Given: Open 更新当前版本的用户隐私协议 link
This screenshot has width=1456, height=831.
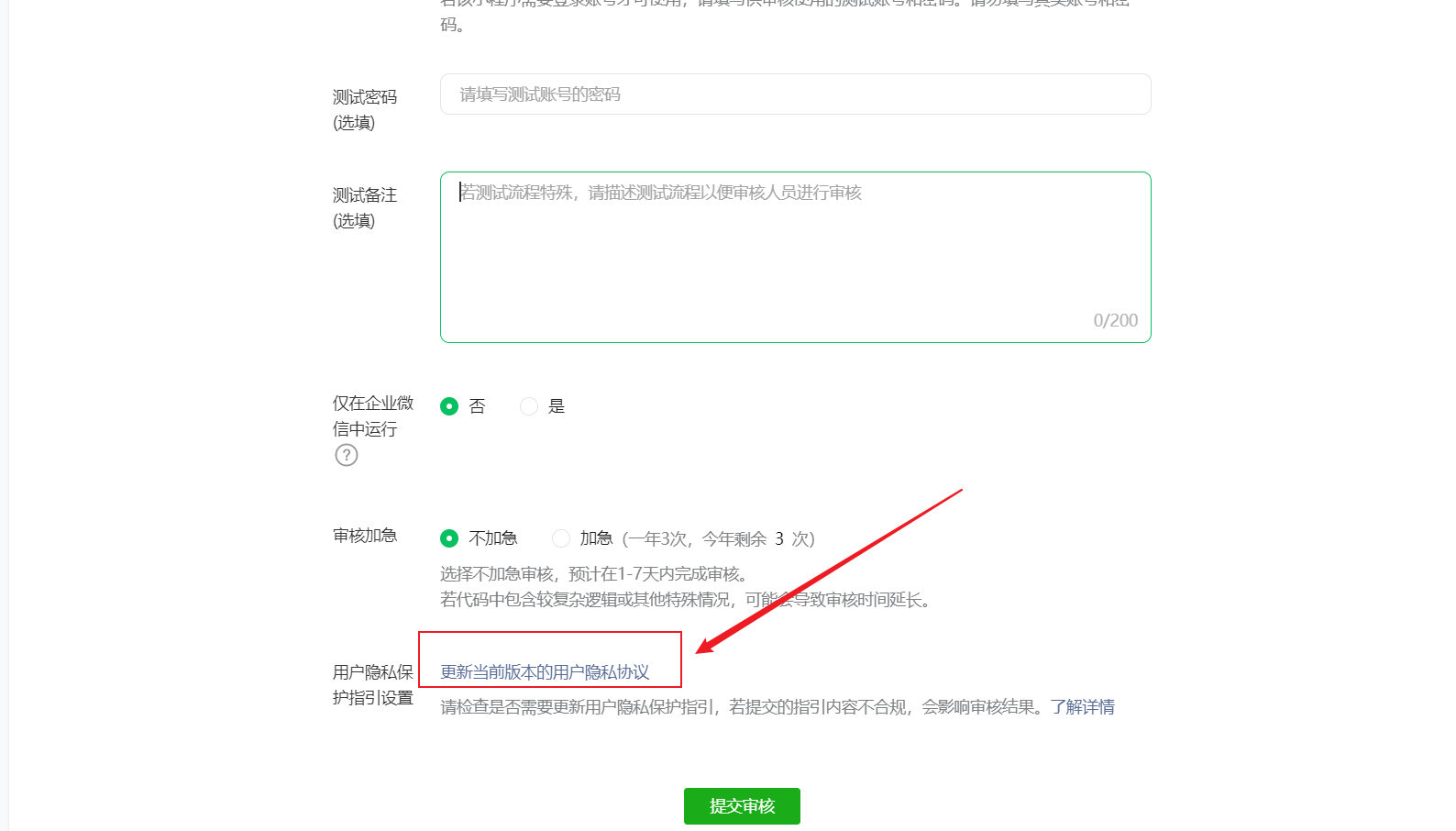Looking at the screenshot, I should click(x=545, y=672).
